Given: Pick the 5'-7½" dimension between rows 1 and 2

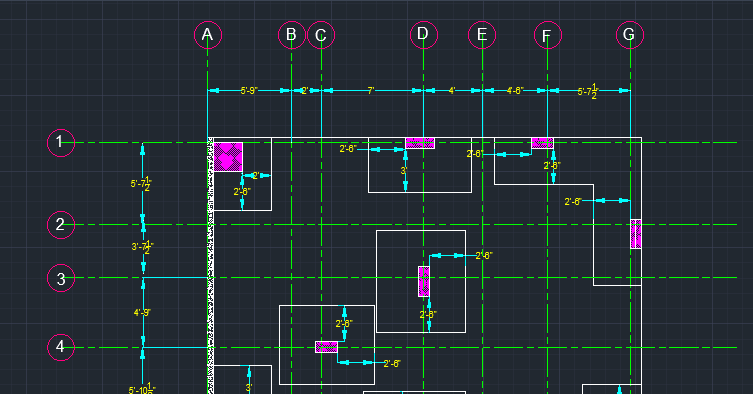Looking at the screenshot, I should pyautogui.click(x=141, y=184).
